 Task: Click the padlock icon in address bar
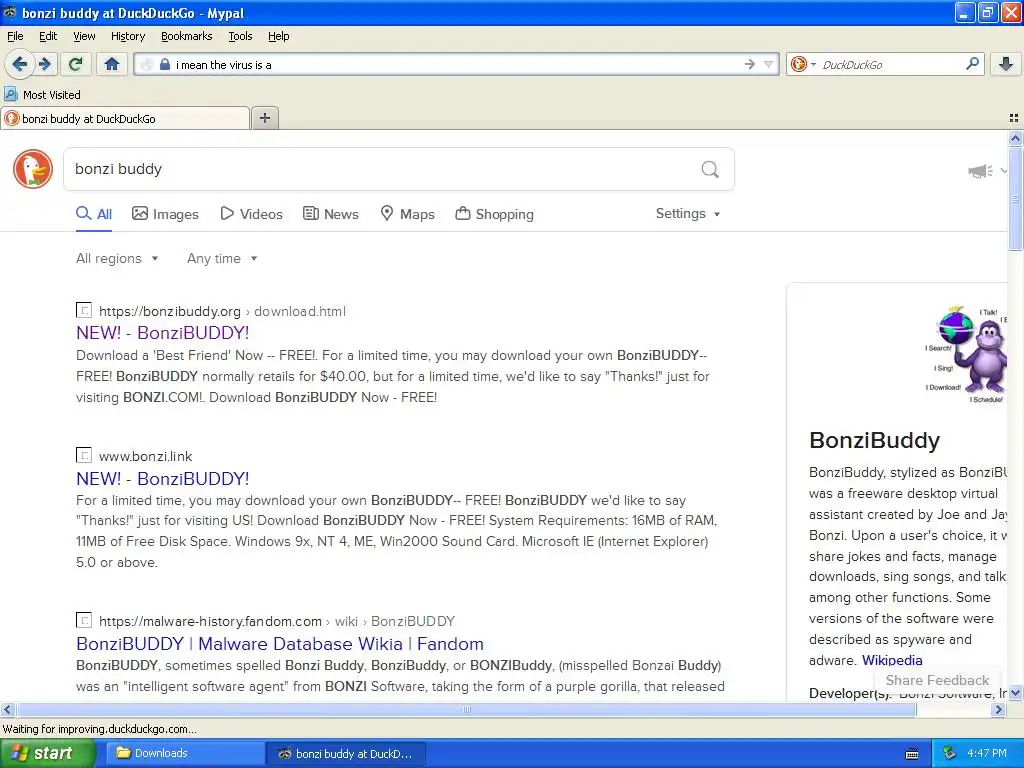[x=165, y=64]
